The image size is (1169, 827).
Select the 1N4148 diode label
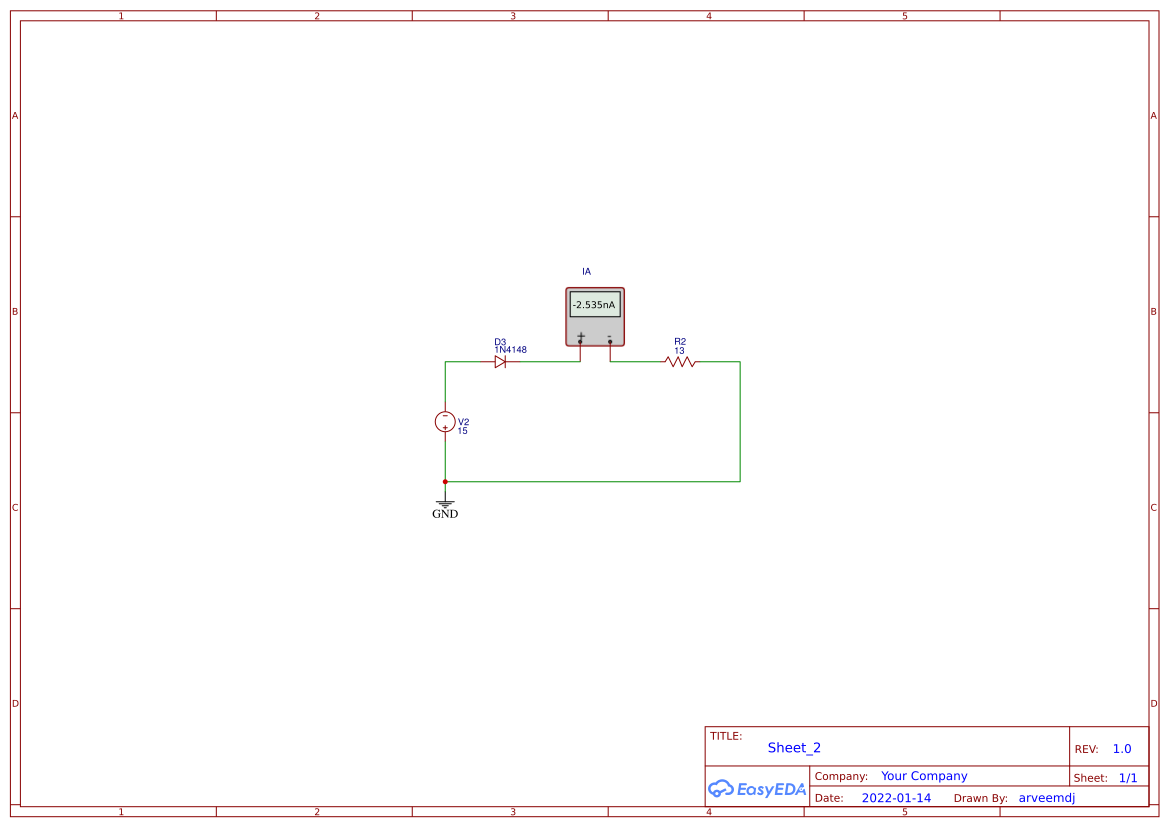[x=511, y=350]
